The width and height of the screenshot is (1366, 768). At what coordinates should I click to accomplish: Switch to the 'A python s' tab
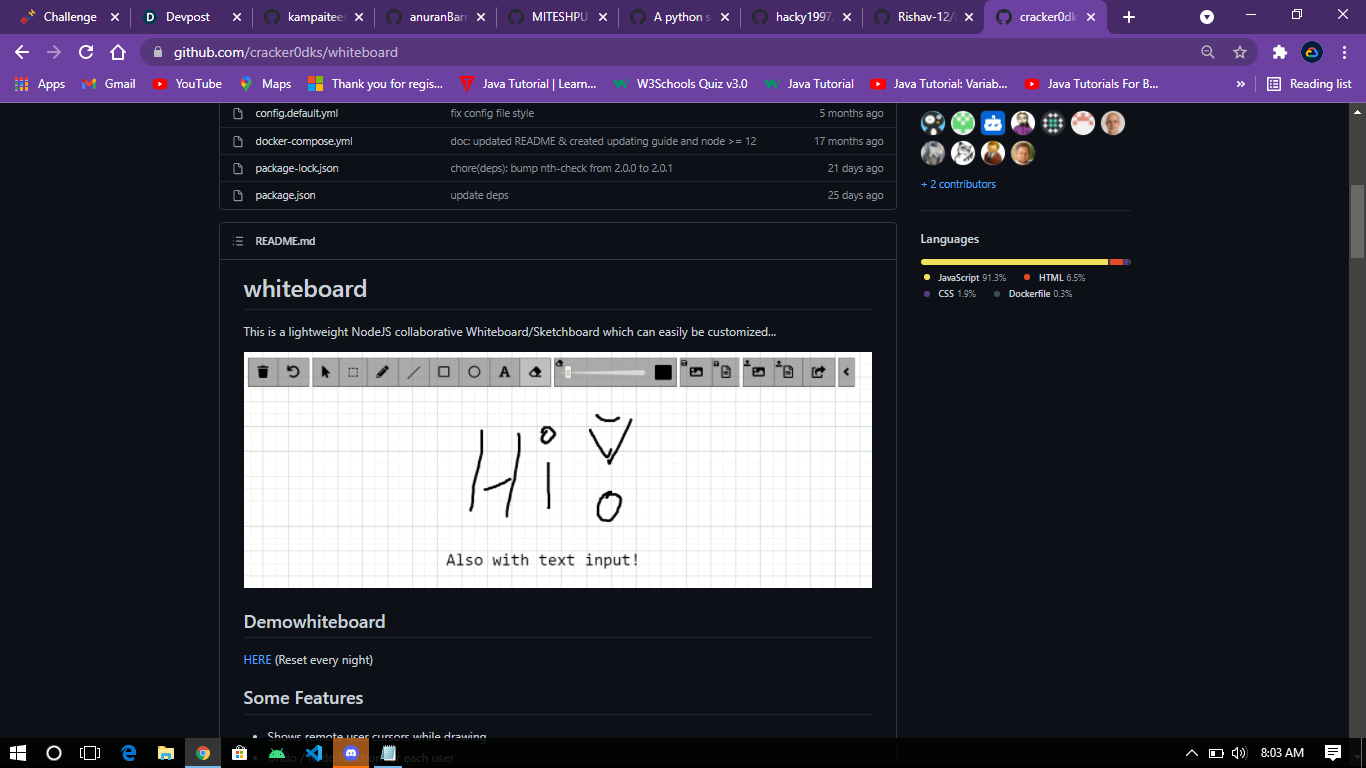click(x=680, y=17)
